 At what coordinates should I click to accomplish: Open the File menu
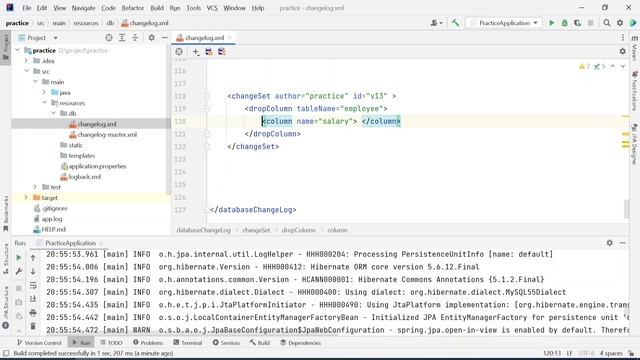[x=27, y=8]
